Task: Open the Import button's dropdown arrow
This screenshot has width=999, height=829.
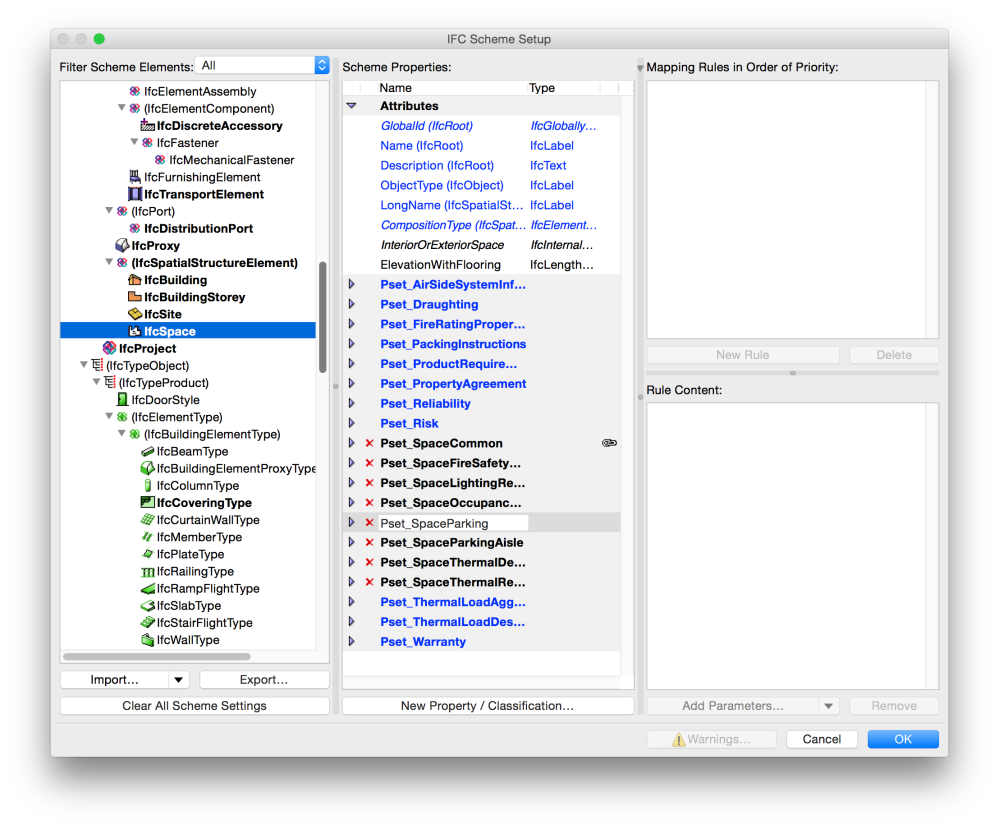Action: click(179, 680)
